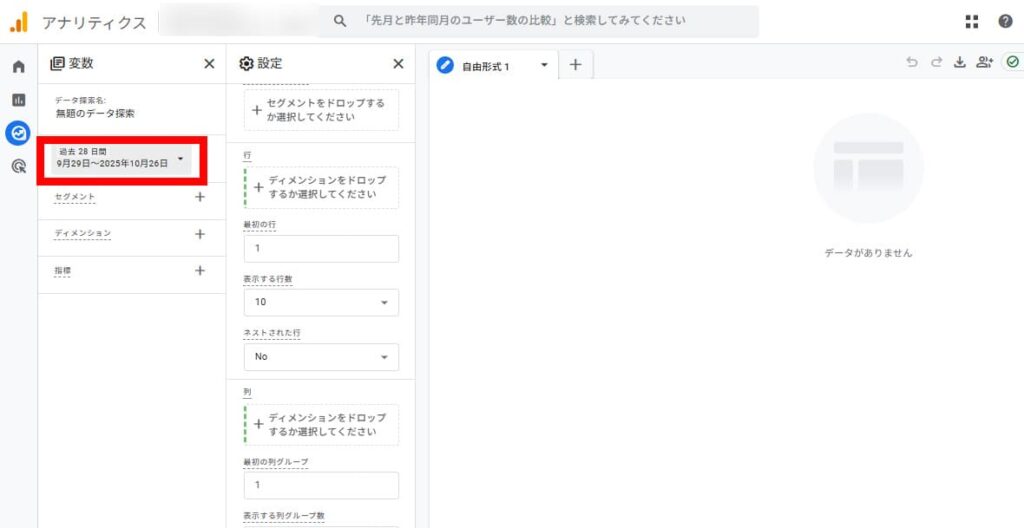Open the Advertising icon in sidebar
Viewport: 1024px width, 528px height.
(x=18, y=166)
